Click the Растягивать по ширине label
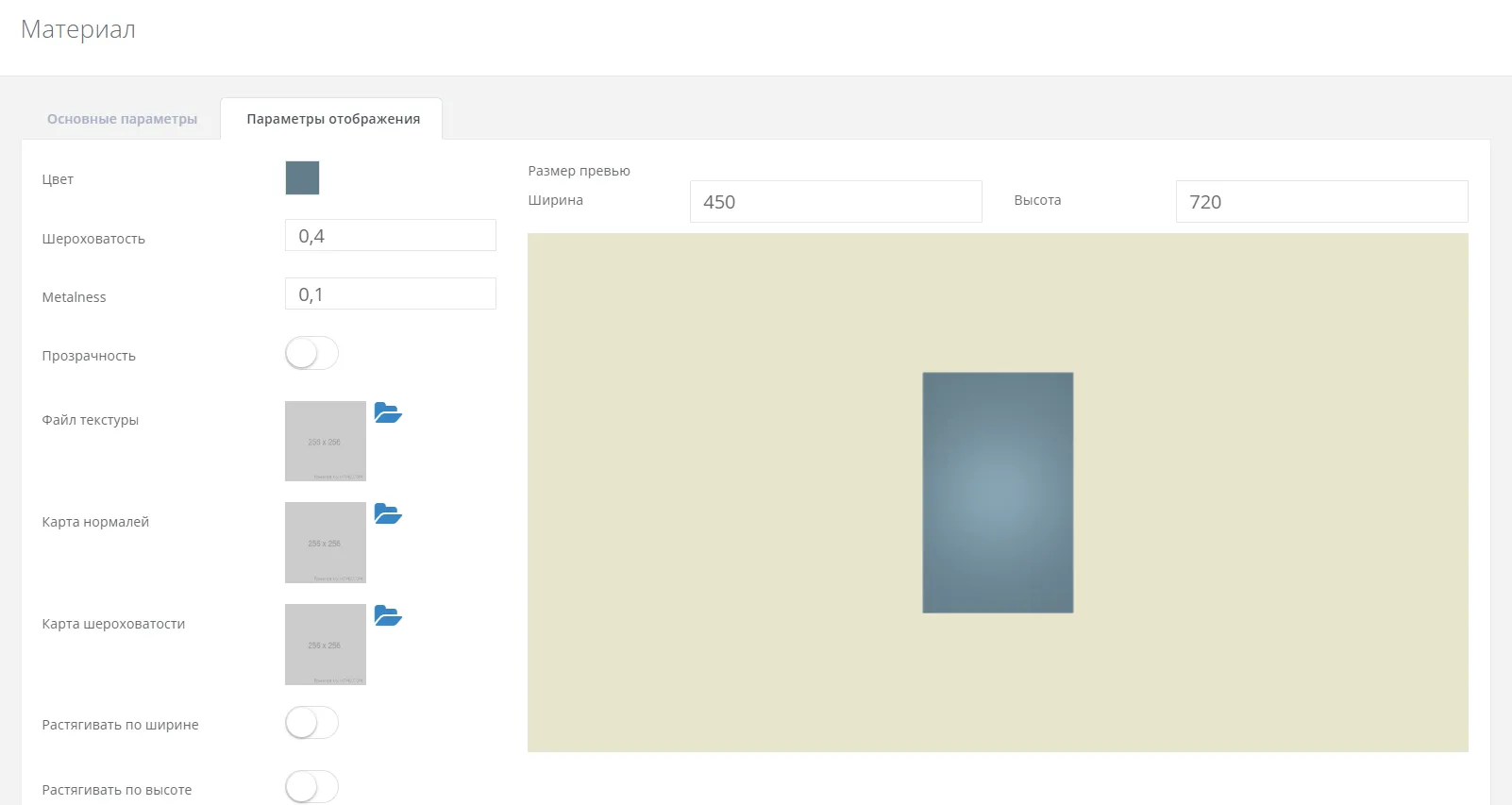The width and height of the screenshot is (1512, 805). click(120, 725)
